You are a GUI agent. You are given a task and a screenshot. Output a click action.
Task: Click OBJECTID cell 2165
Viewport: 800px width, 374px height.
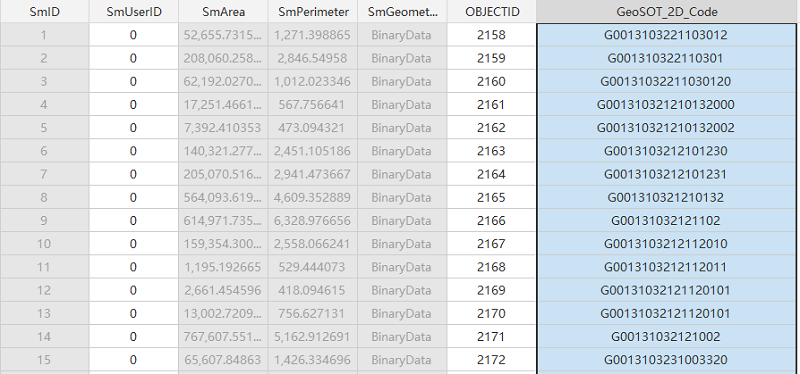pos(492,197)
